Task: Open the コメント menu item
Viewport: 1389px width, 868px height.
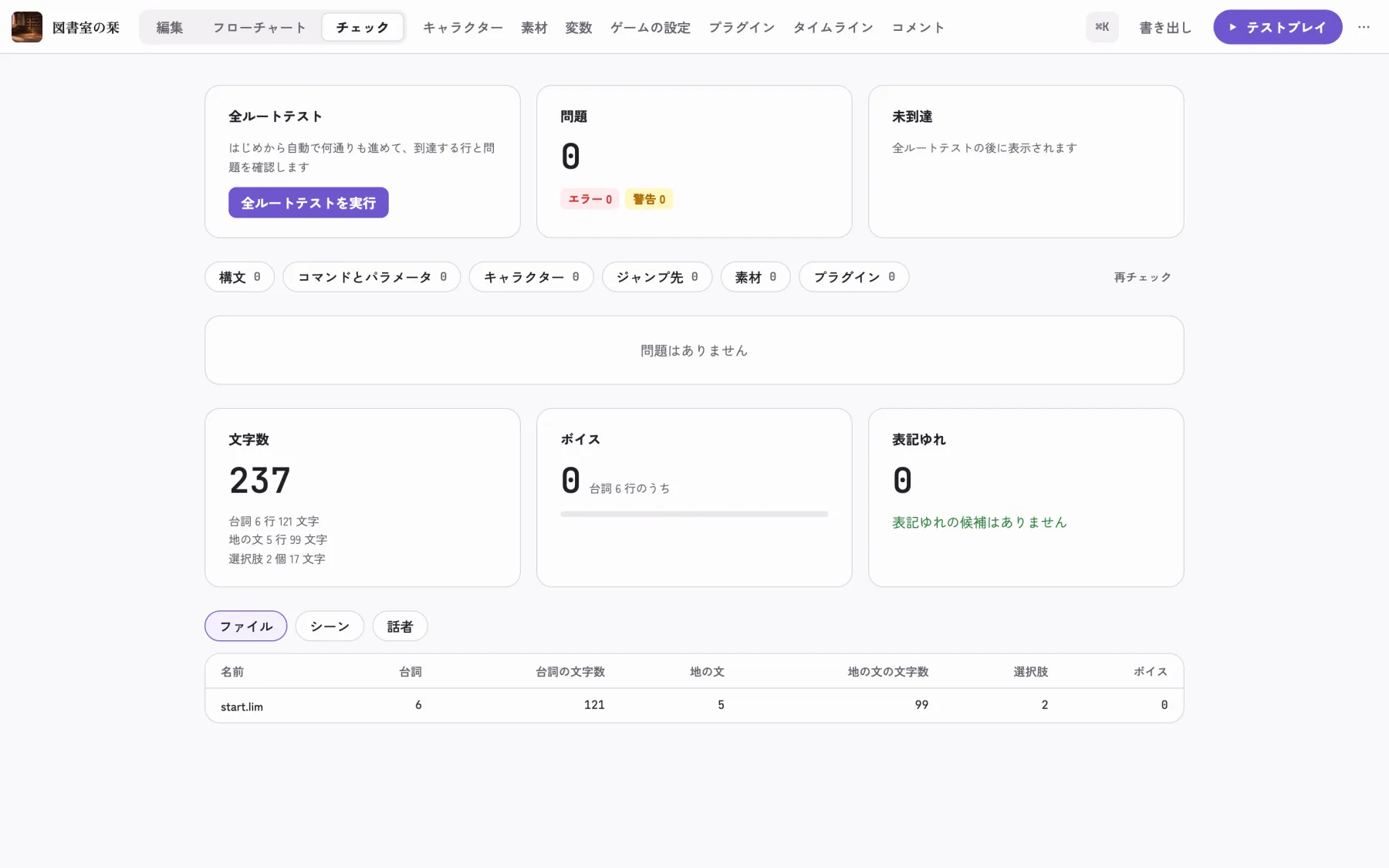Action: (918, 28)
